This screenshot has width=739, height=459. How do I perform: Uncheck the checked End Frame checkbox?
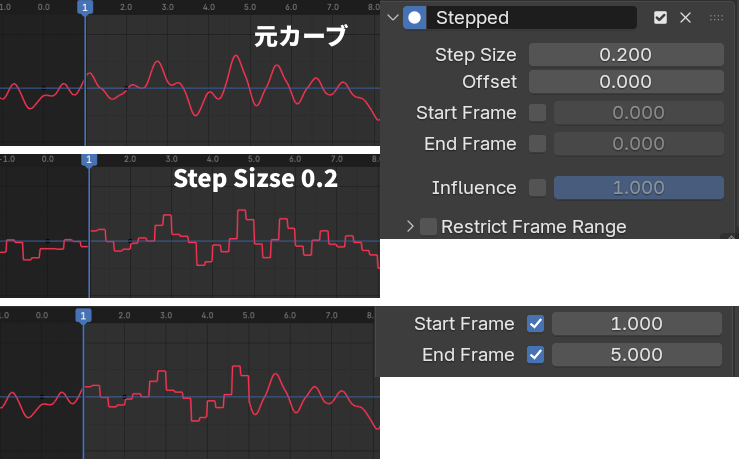(x=535, y=354)
